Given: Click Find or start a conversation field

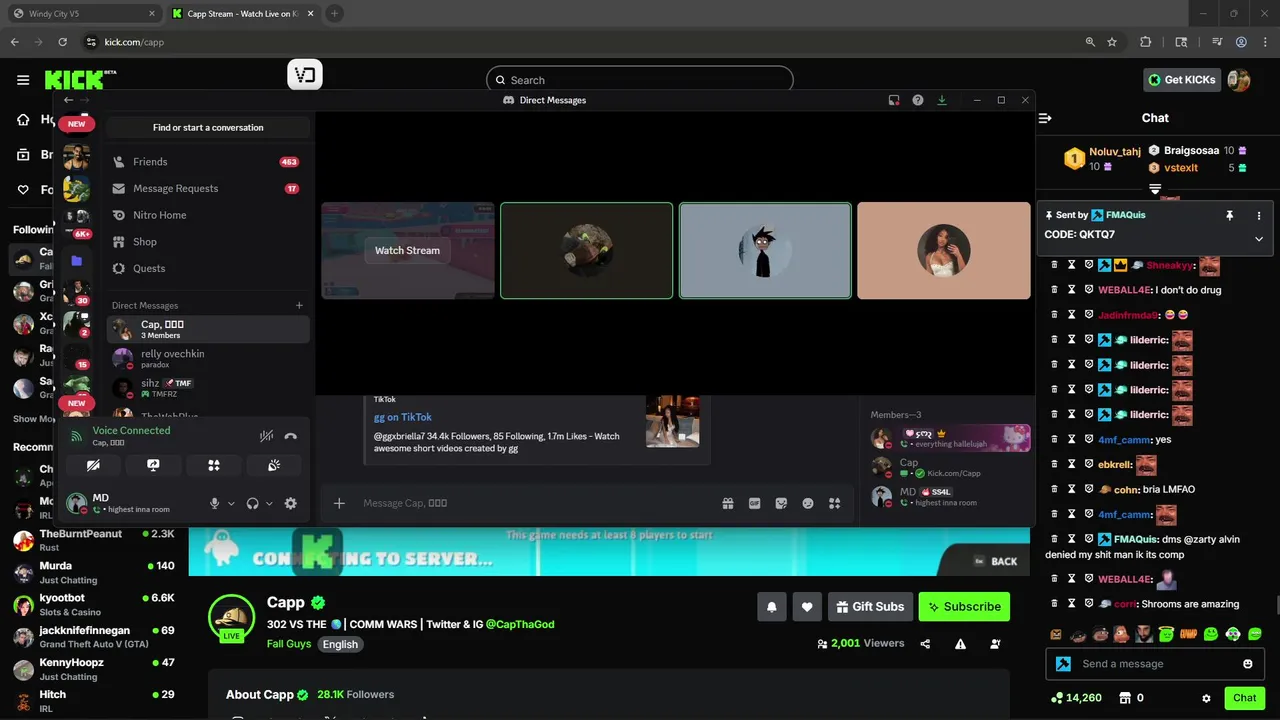Looking at the screenshot, I should [x=208, y=128].
